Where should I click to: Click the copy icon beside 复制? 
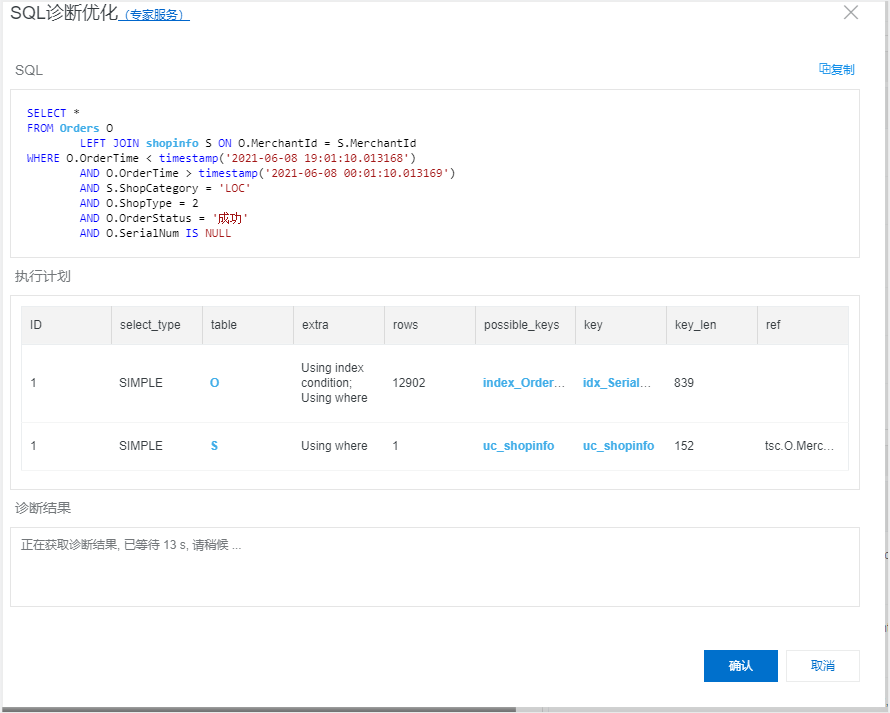coord(824,69)
